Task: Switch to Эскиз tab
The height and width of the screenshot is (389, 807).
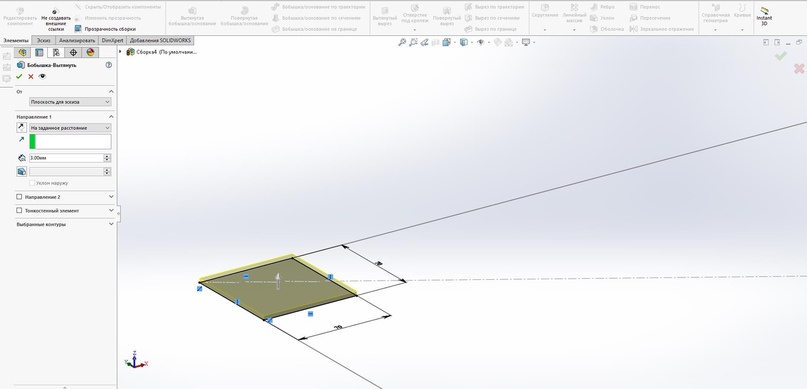Action: [44, 40]
